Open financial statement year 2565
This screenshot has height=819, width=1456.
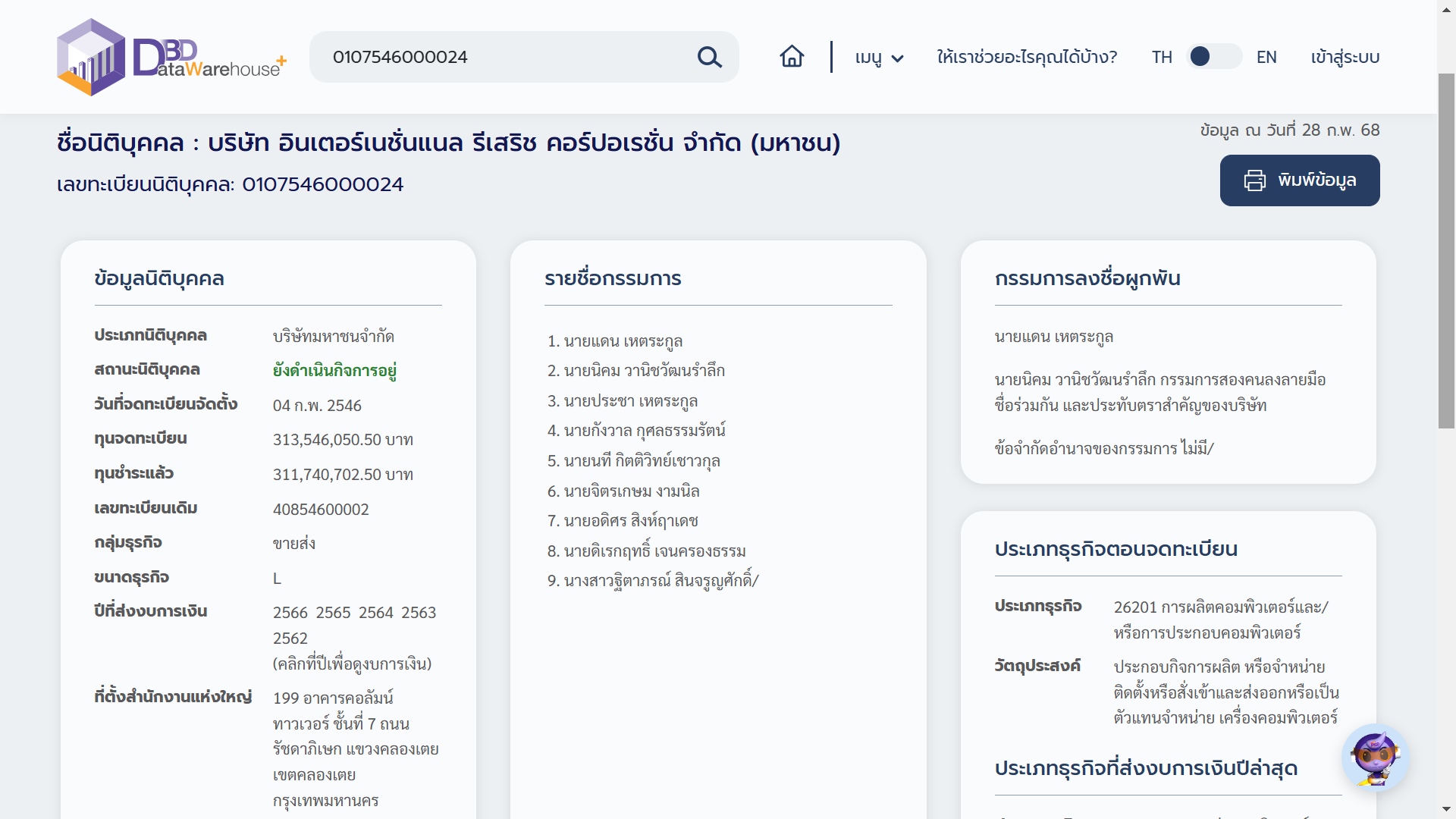click(333, 613)
